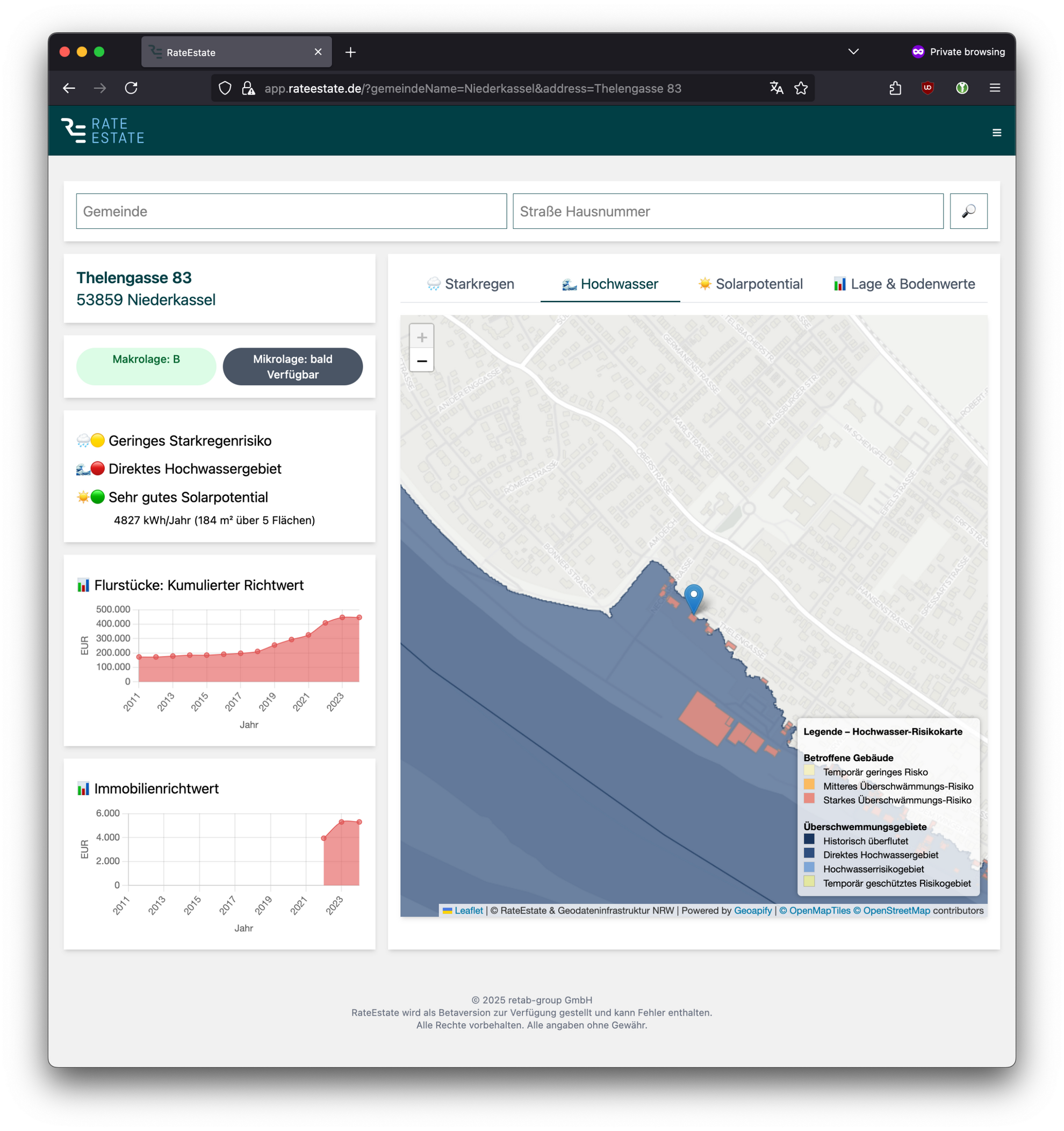This screenshot has width=1064, height=1131.
Task: Zoom in on the map
Action: pyautogui.click(x=422, y=337)
